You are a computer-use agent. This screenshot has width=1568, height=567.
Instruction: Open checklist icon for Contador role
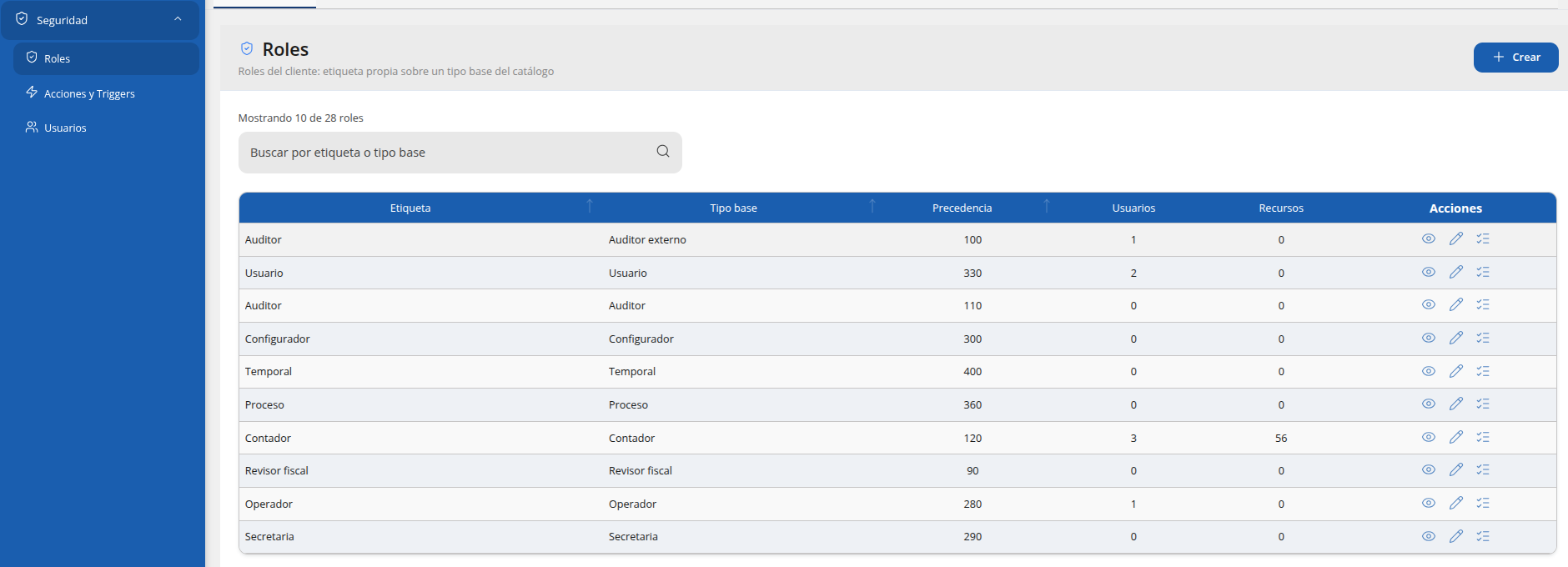pos(1483,438)
